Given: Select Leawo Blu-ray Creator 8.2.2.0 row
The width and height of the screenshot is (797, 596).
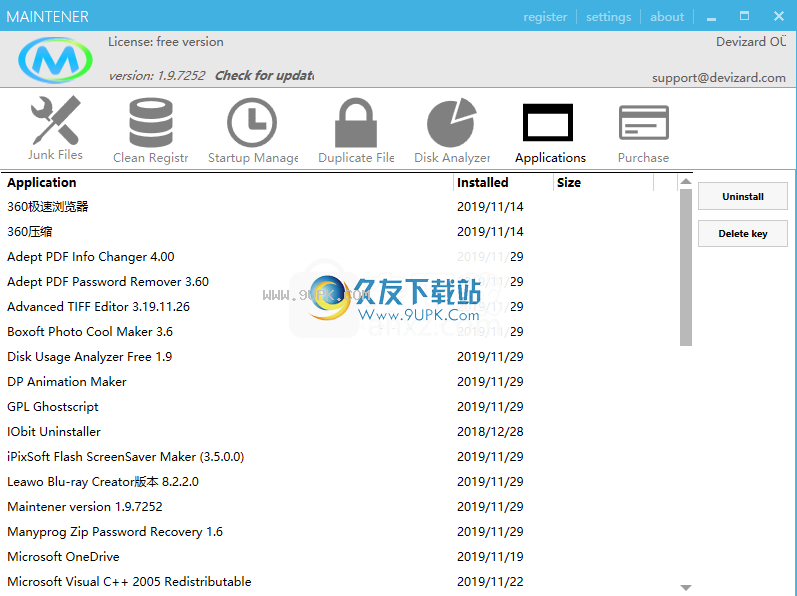Looking at the screenshot, I should (340, 482).
